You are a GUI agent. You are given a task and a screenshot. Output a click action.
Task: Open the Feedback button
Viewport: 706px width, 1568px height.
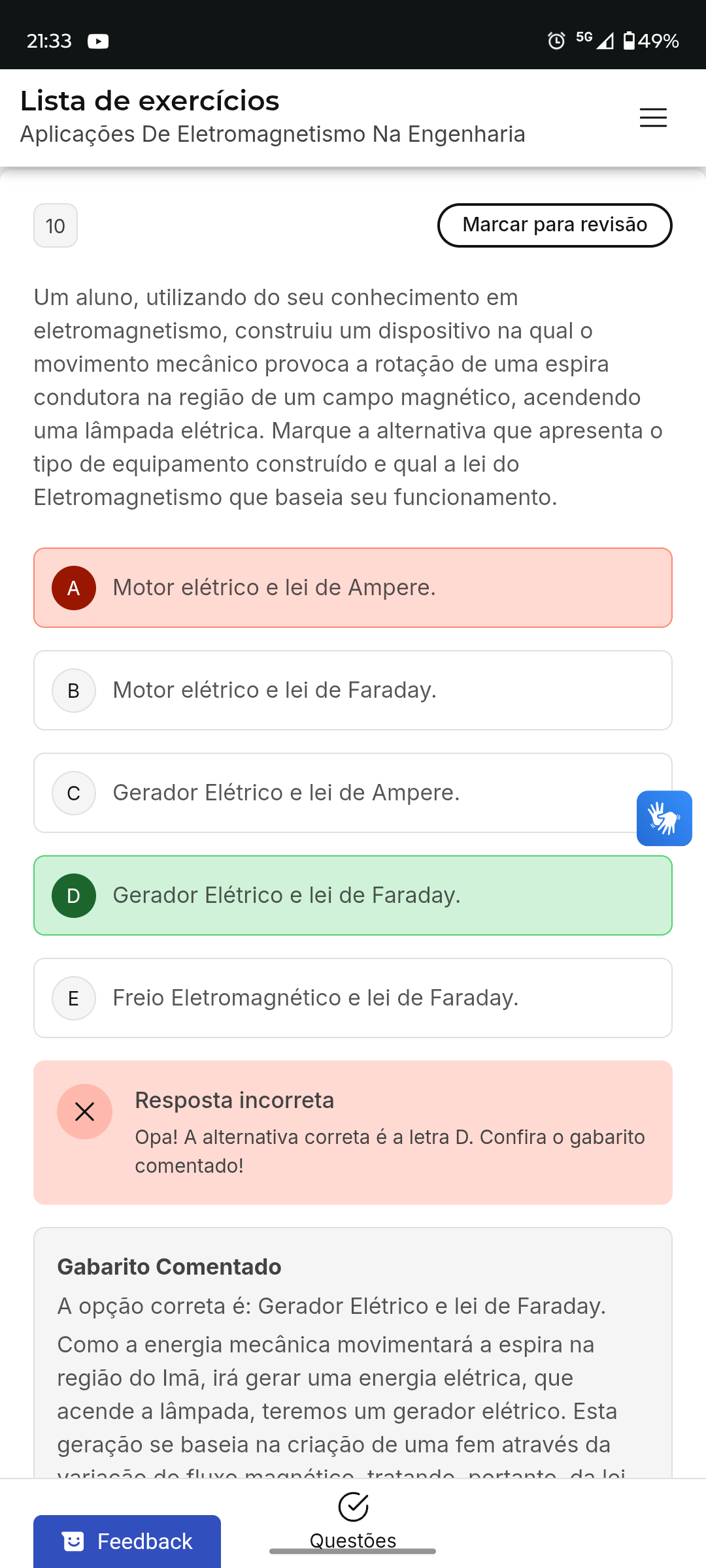127,1541
